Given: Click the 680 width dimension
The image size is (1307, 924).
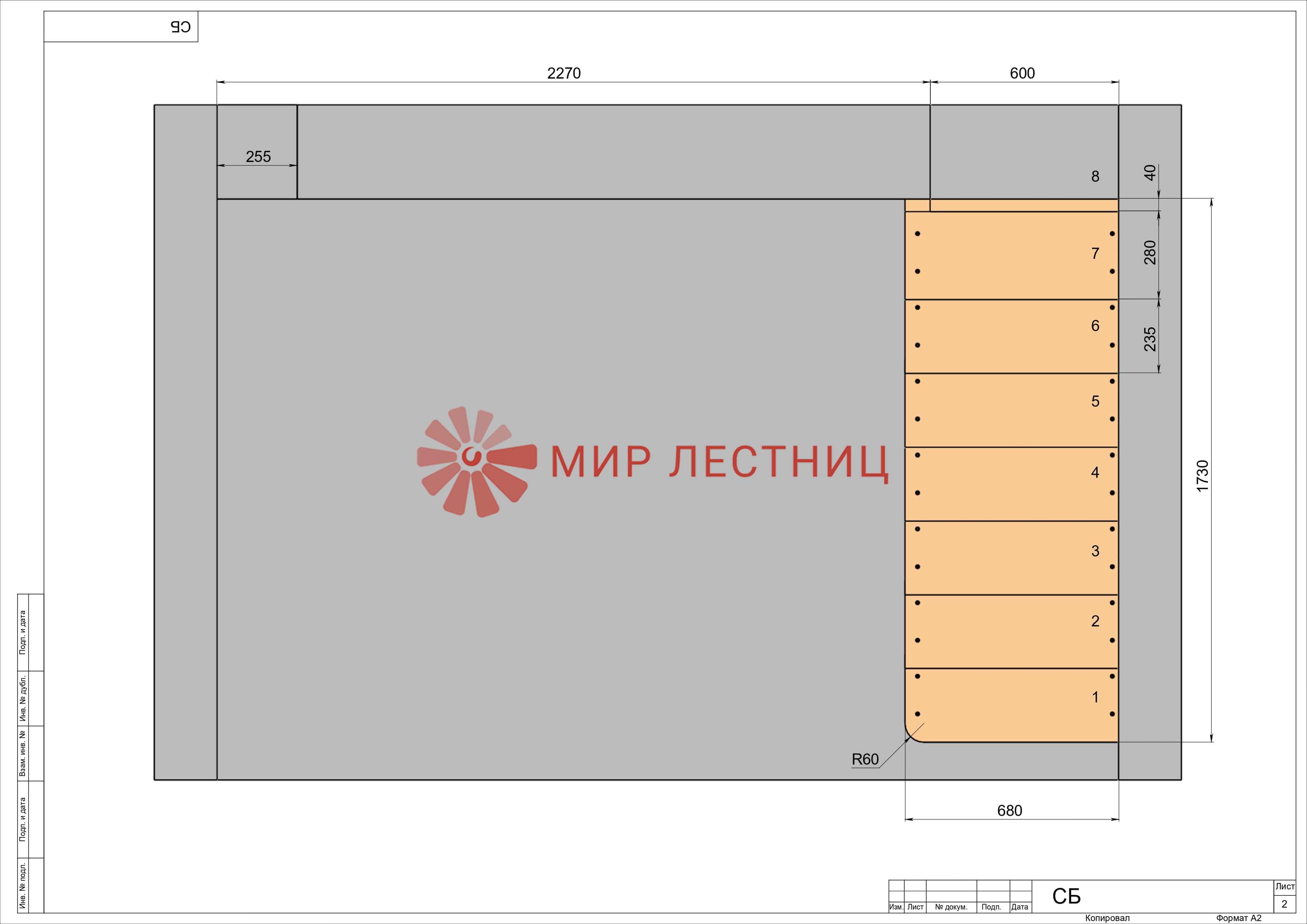Looking at the screenshot, I should coord(1009,810).
